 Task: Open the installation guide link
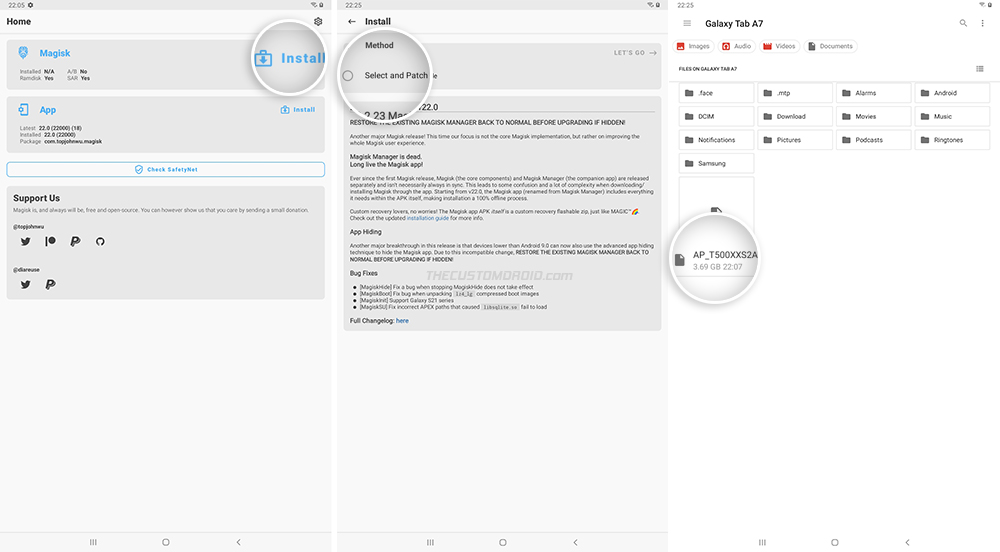(427, 218)
